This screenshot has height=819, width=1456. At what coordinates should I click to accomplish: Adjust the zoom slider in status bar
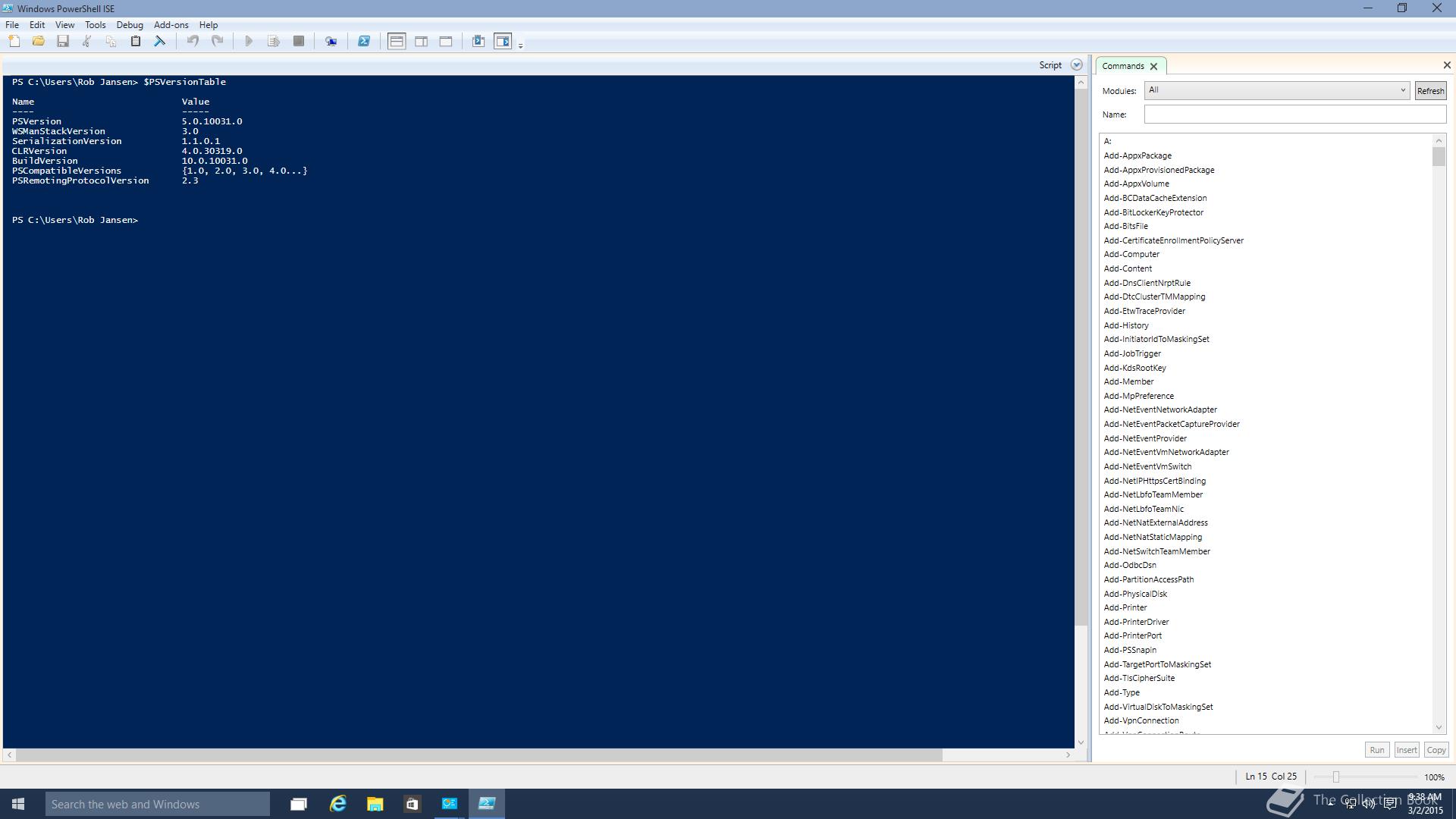tap(1336, 777)
